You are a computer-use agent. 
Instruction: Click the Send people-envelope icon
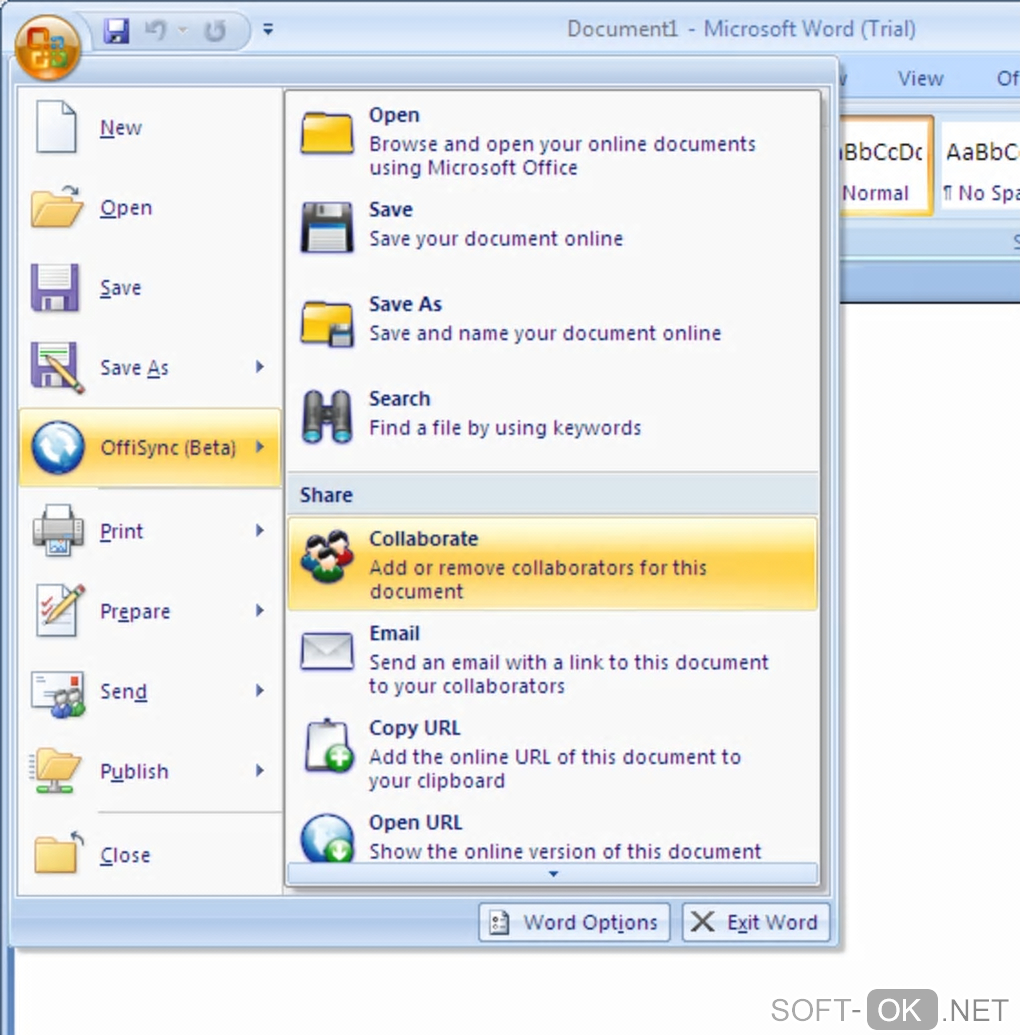[x=58, y=692]
